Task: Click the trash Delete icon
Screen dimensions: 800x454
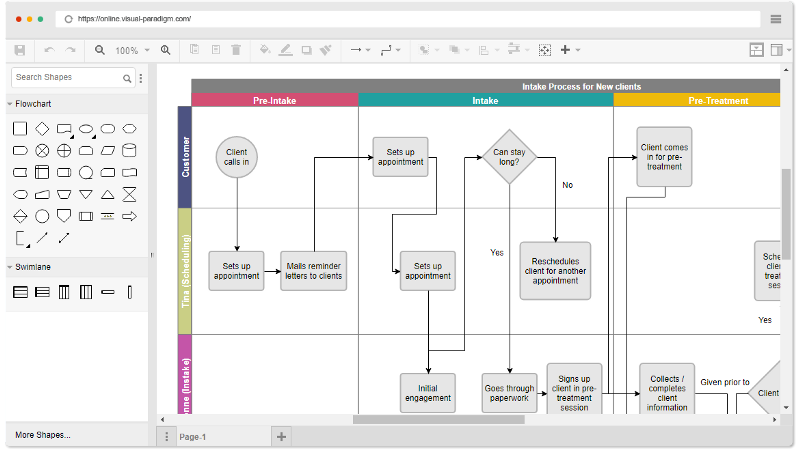Action: click(x=236, y=50)
